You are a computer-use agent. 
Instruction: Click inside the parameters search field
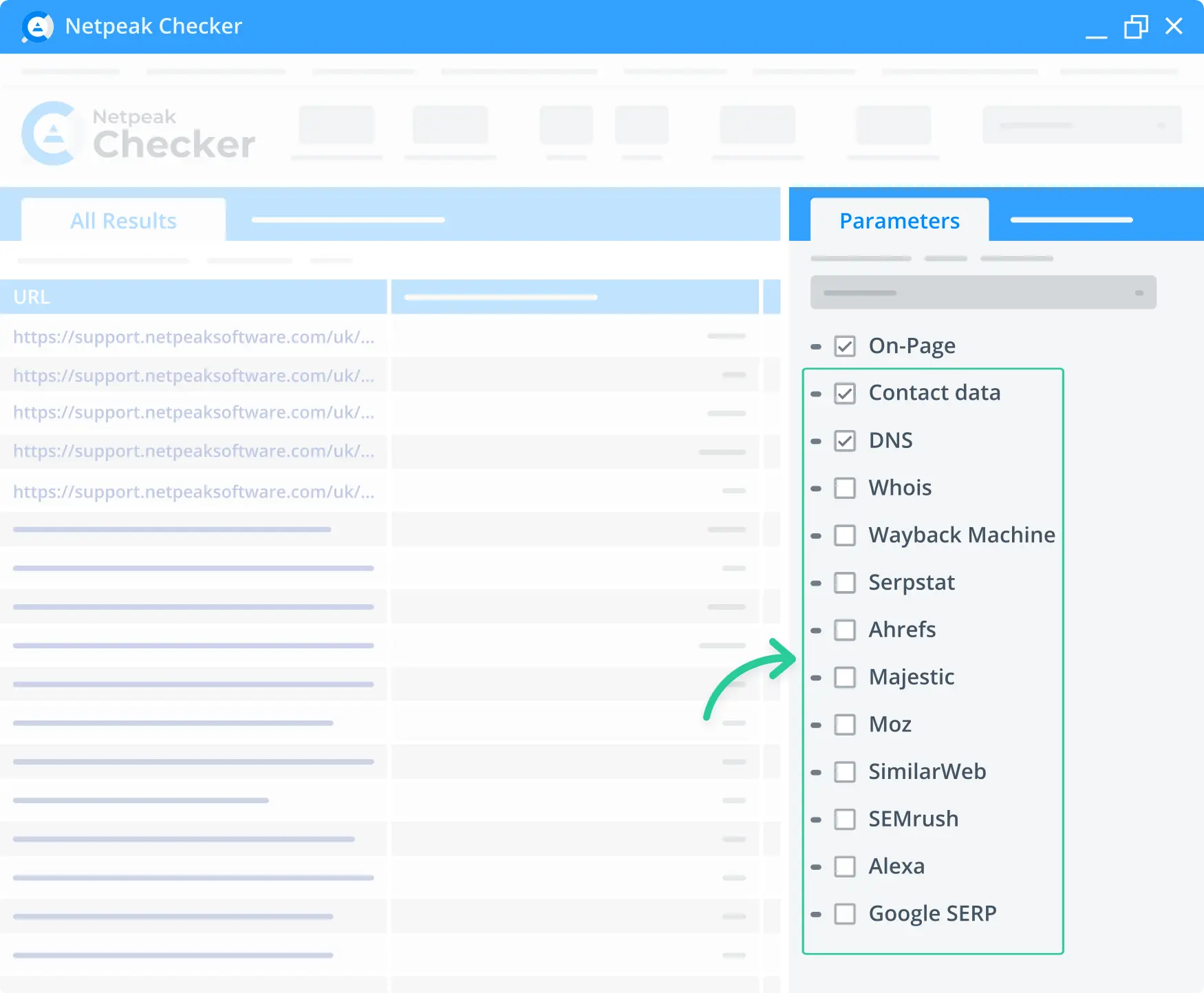(x=949, y=292)
